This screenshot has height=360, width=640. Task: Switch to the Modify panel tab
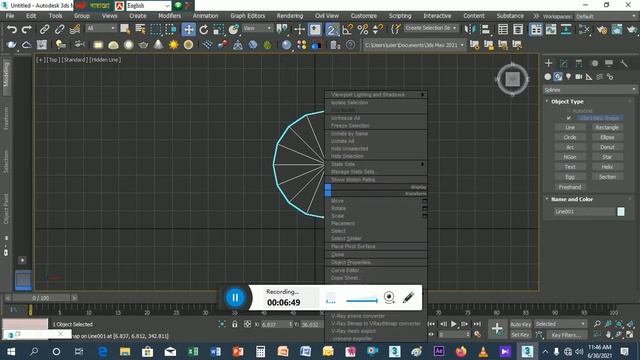(x=564, y=63)
